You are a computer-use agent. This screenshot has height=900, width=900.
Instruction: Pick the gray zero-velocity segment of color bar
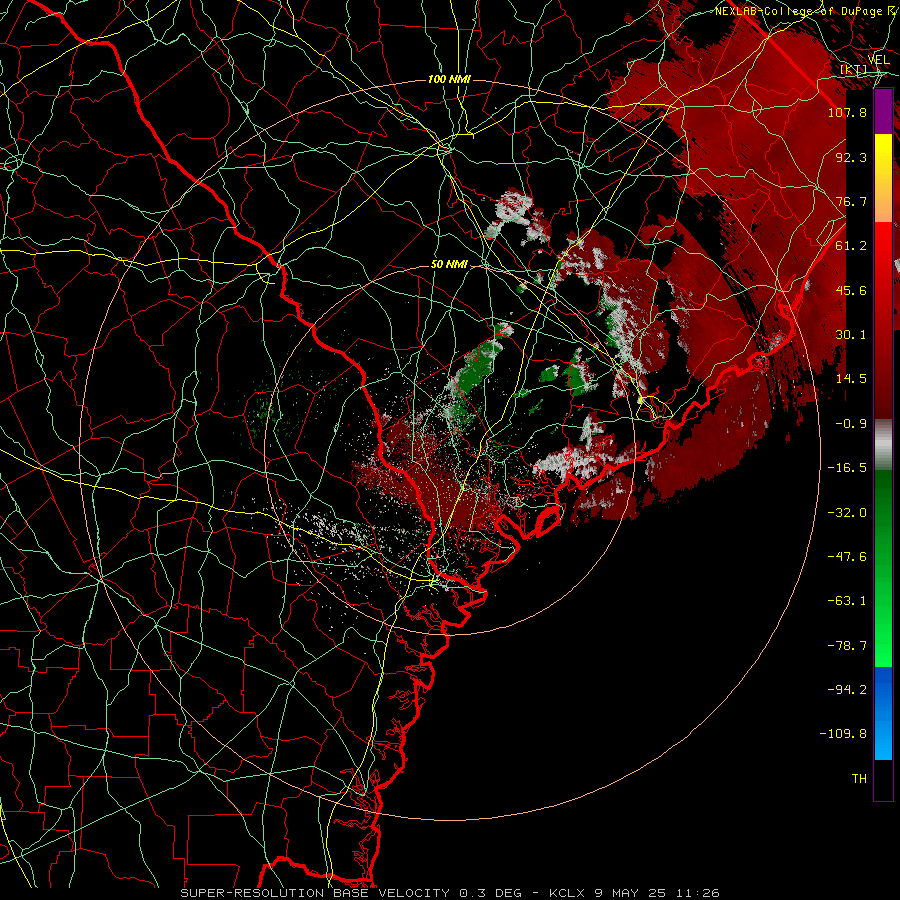click(x=883, y=444)
